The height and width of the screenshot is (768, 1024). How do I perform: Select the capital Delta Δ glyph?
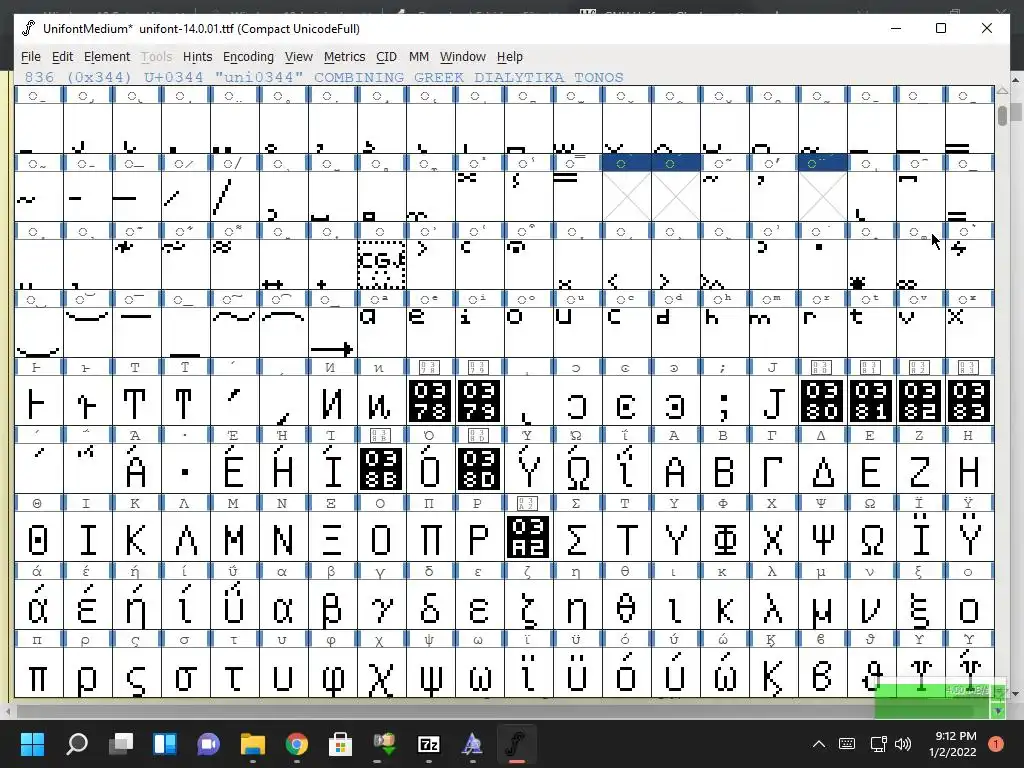tap(822, 468)
